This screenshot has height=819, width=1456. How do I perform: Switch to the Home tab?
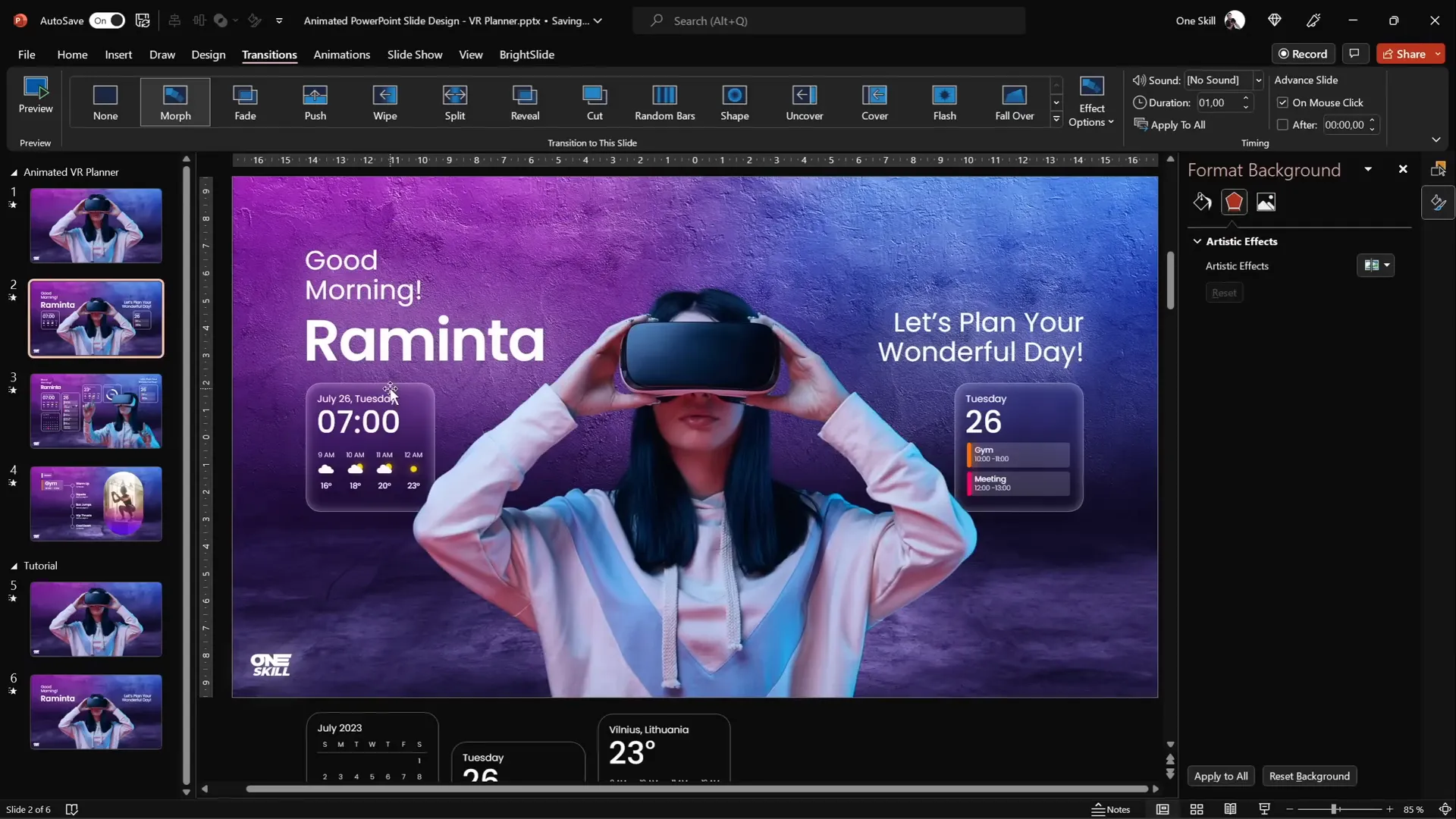point(72,55)
